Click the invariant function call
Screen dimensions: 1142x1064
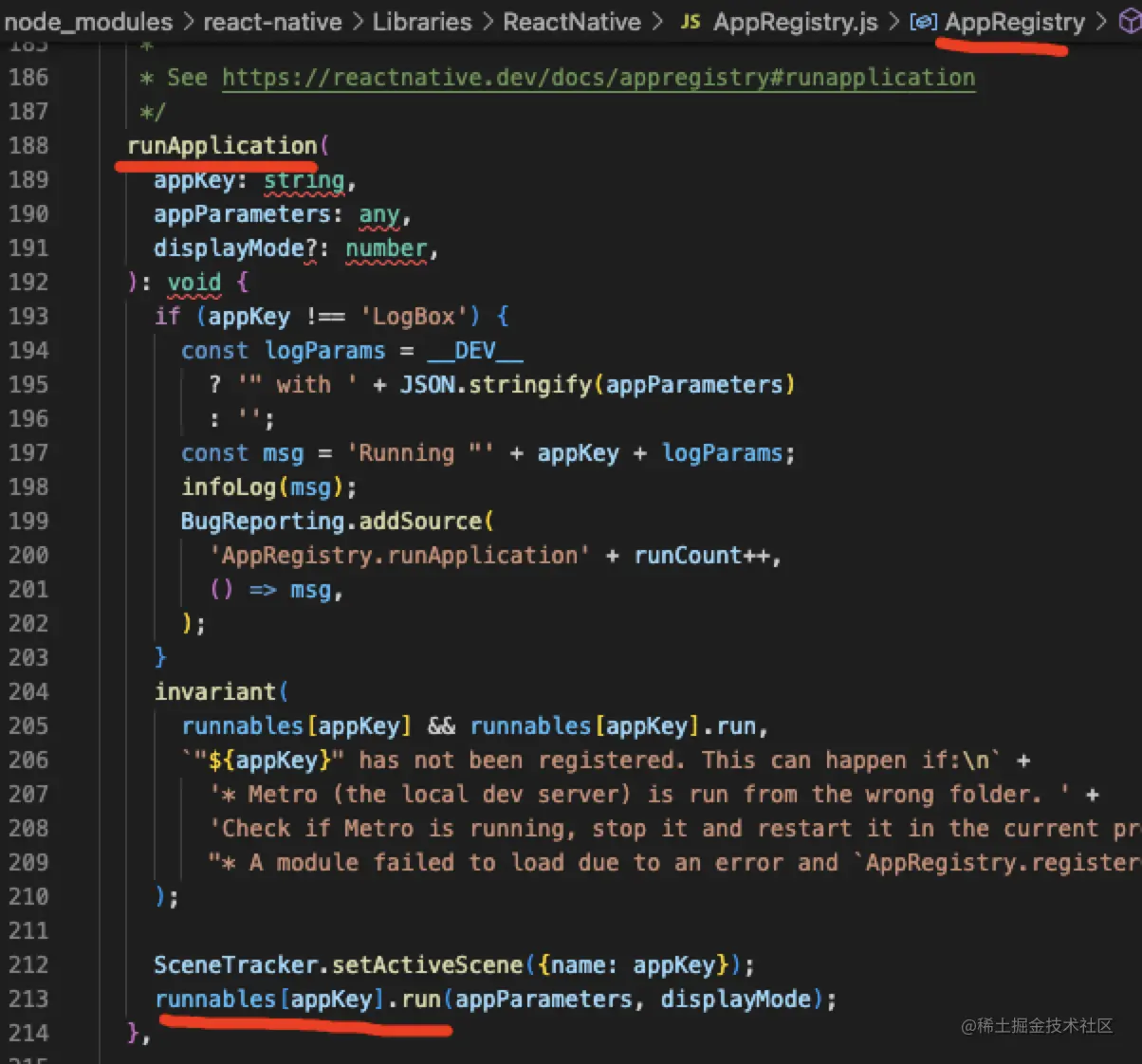pyautogui.click(x=221, y=691)
